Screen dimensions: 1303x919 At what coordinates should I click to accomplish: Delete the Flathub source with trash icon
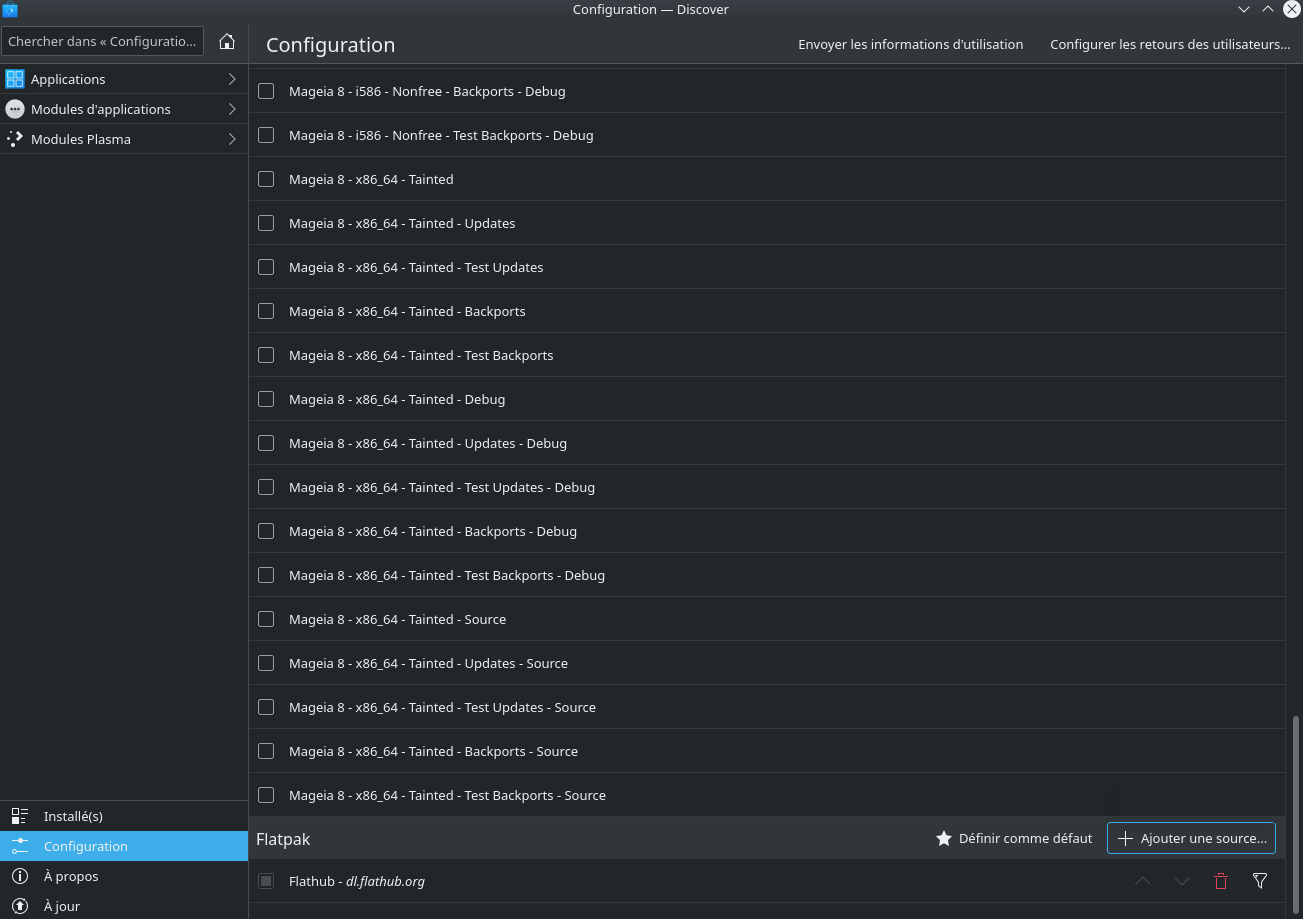tap(1221, 881)
